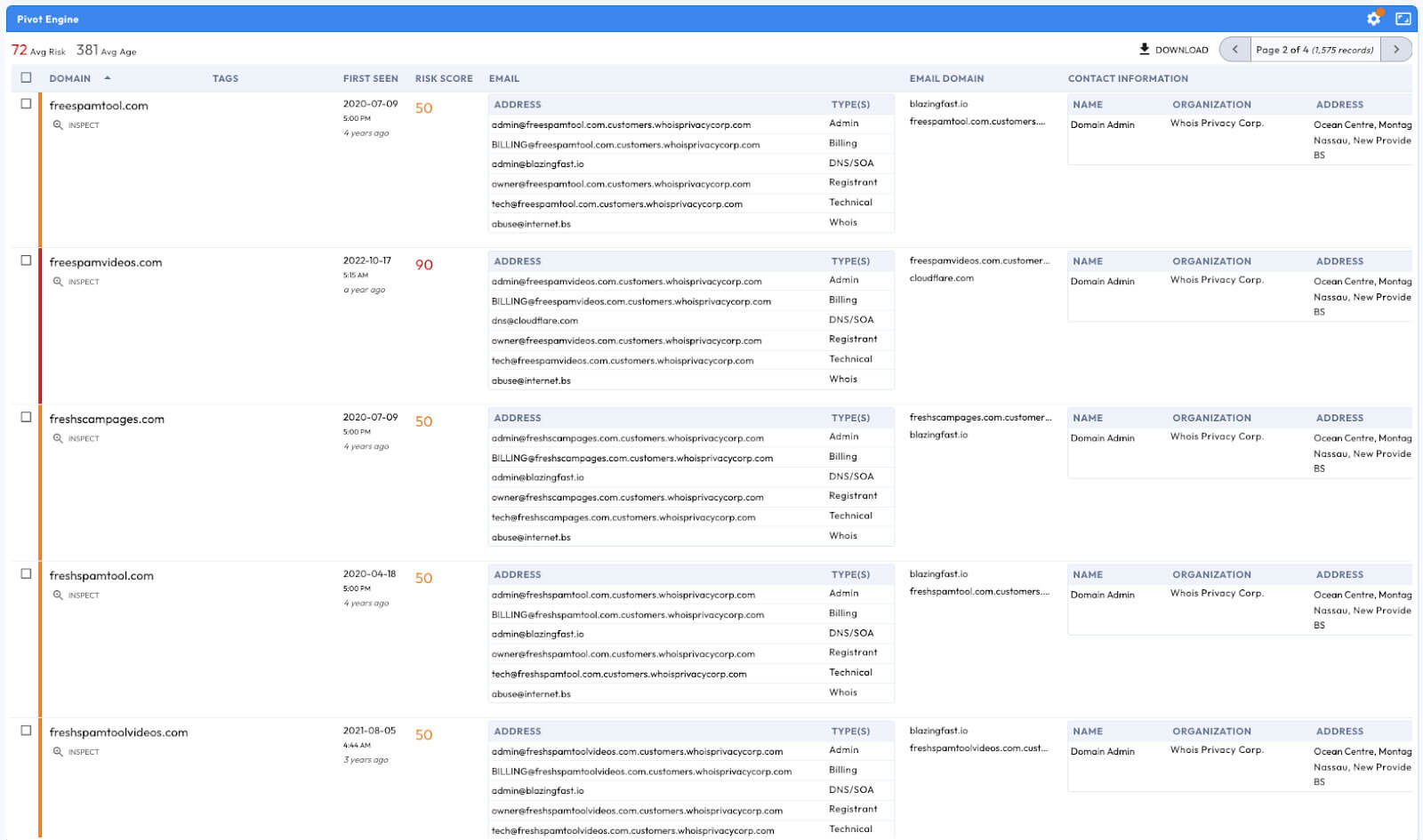This screenshot has width=1423, height=840.
Task: Click '72 Avg Risk' summary
Action: pyautogui.click(x=38, y=51)
